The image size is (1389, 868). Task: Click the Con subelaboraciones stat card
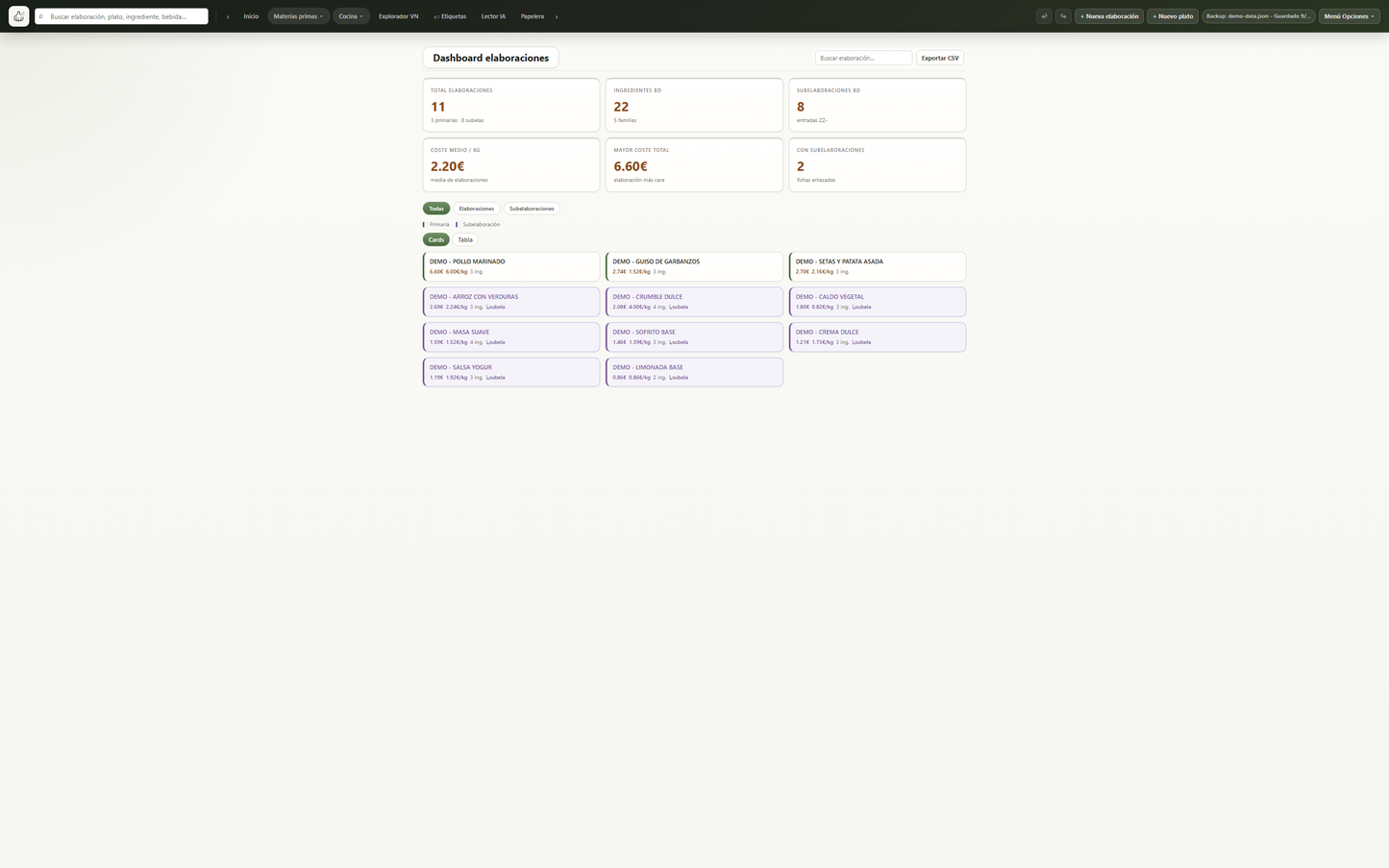click(x=878, y=164)
